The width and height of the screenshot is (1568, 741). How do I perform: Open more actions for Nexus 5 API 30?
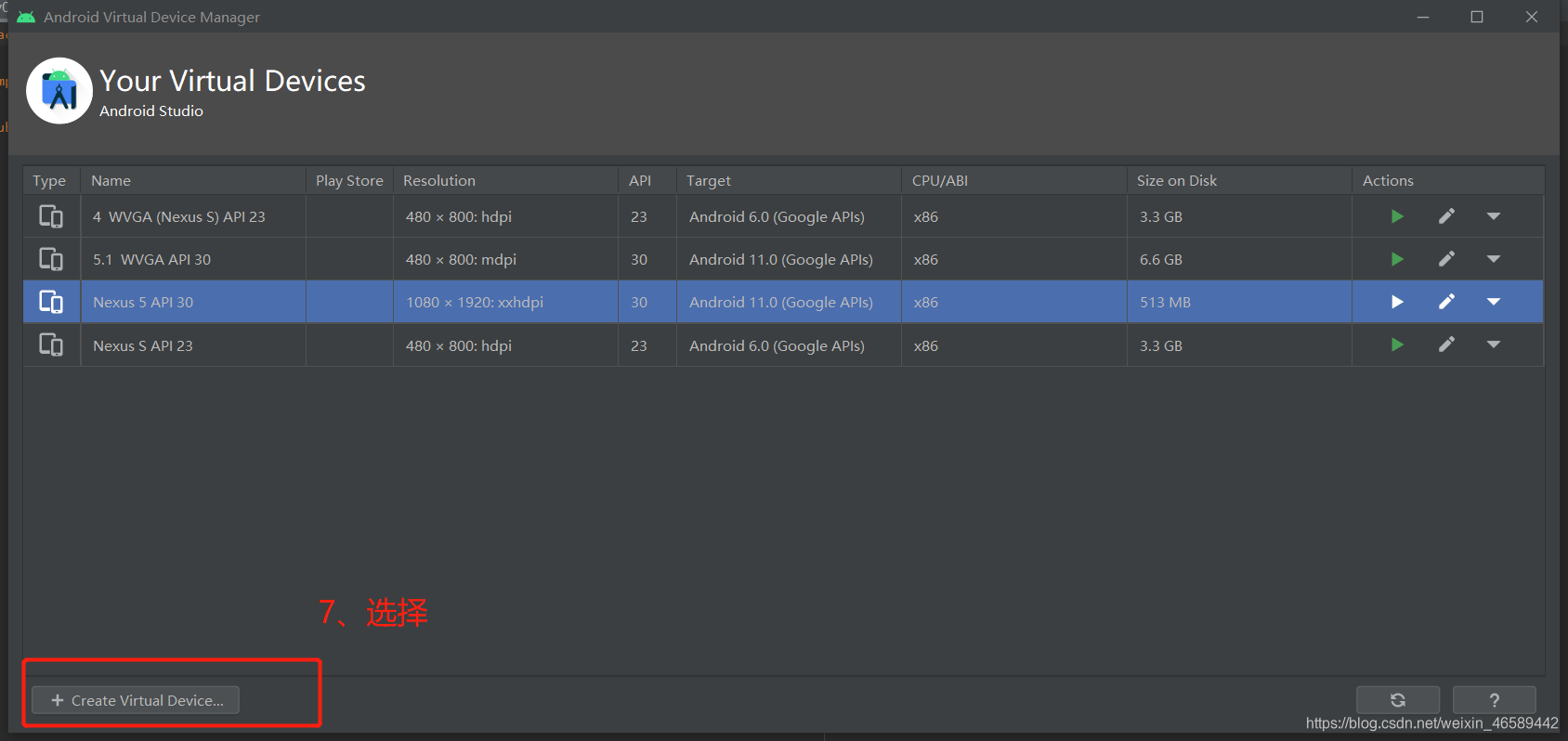point(1494,302)
